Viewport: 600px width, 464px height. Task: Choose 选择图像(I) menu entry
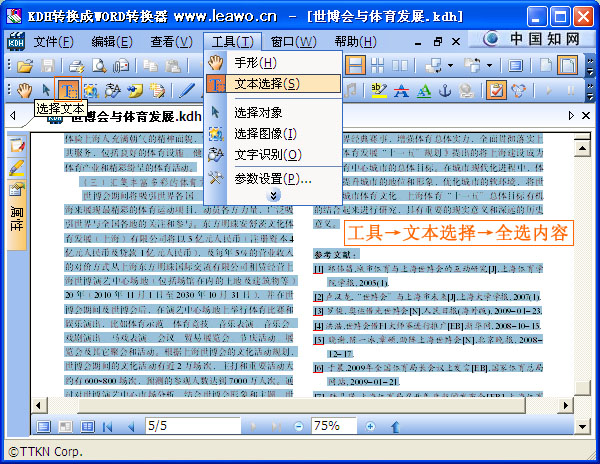(273, 134)
